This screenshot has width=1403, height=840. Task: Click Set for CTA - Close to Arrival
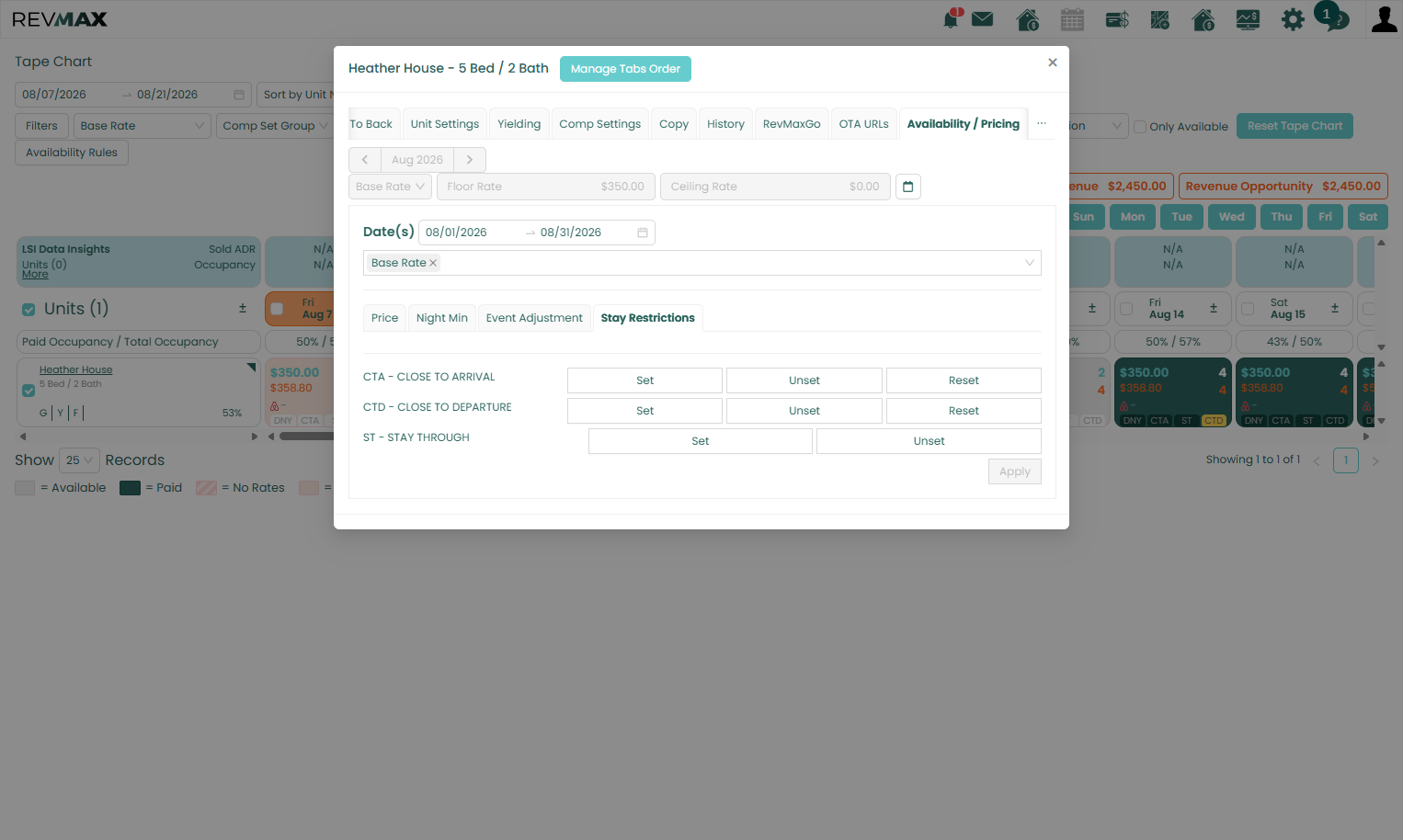point(645,380)
